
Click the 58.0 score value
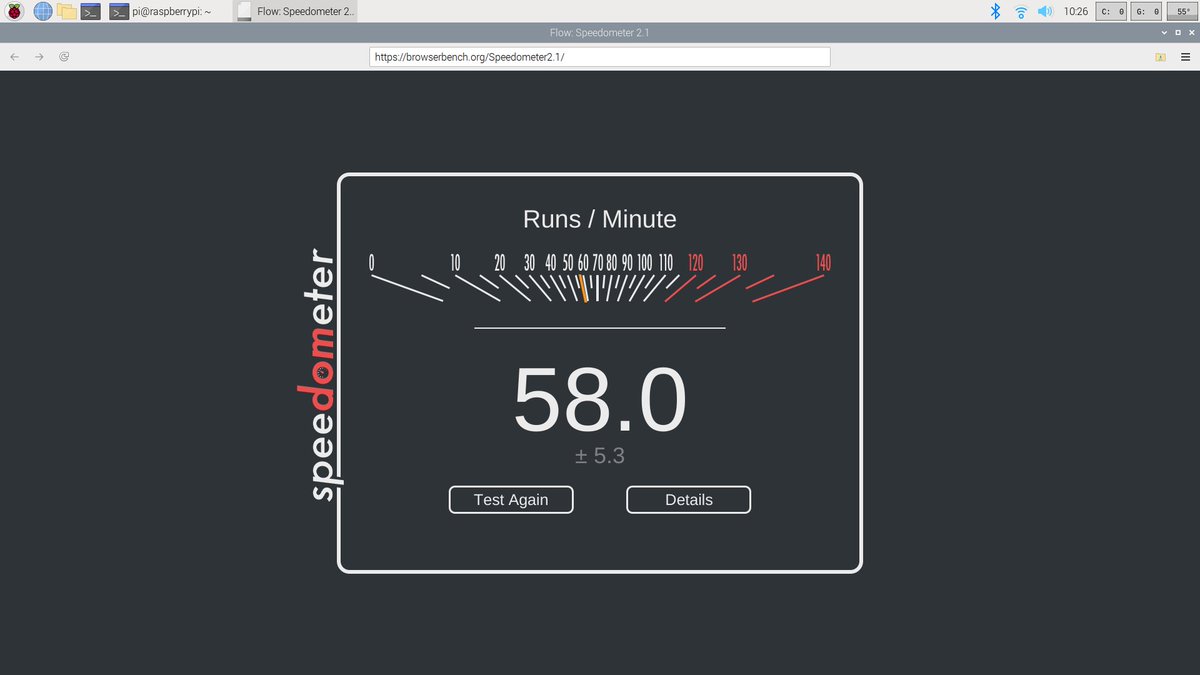click(600, 400)
